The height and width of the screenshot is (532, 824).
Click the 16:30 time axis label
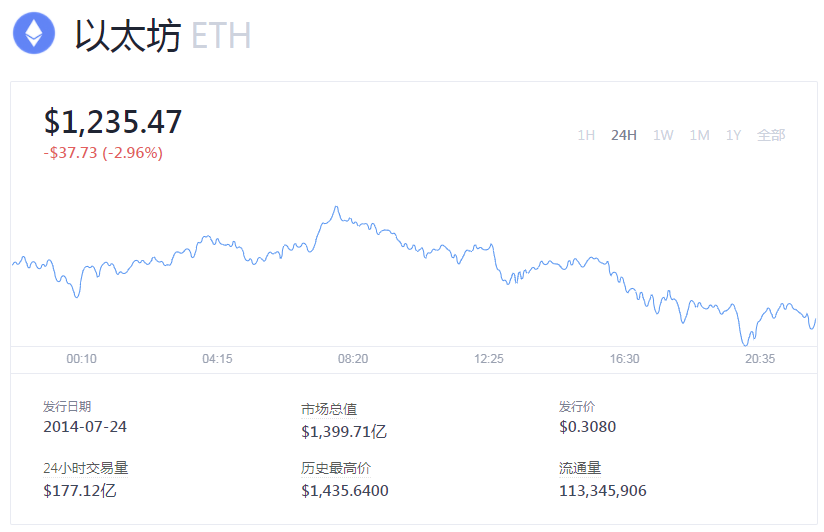[624, 358]
